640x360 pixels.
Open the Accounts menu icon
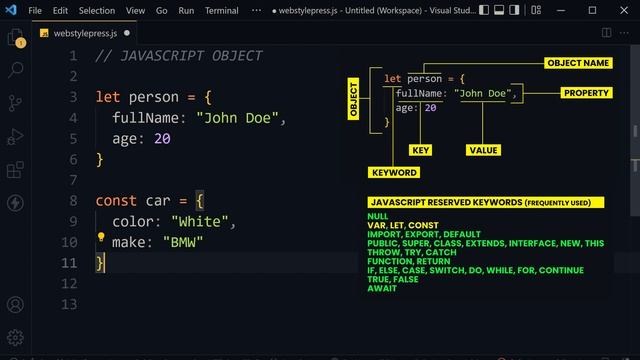click(x=16, y=305)
